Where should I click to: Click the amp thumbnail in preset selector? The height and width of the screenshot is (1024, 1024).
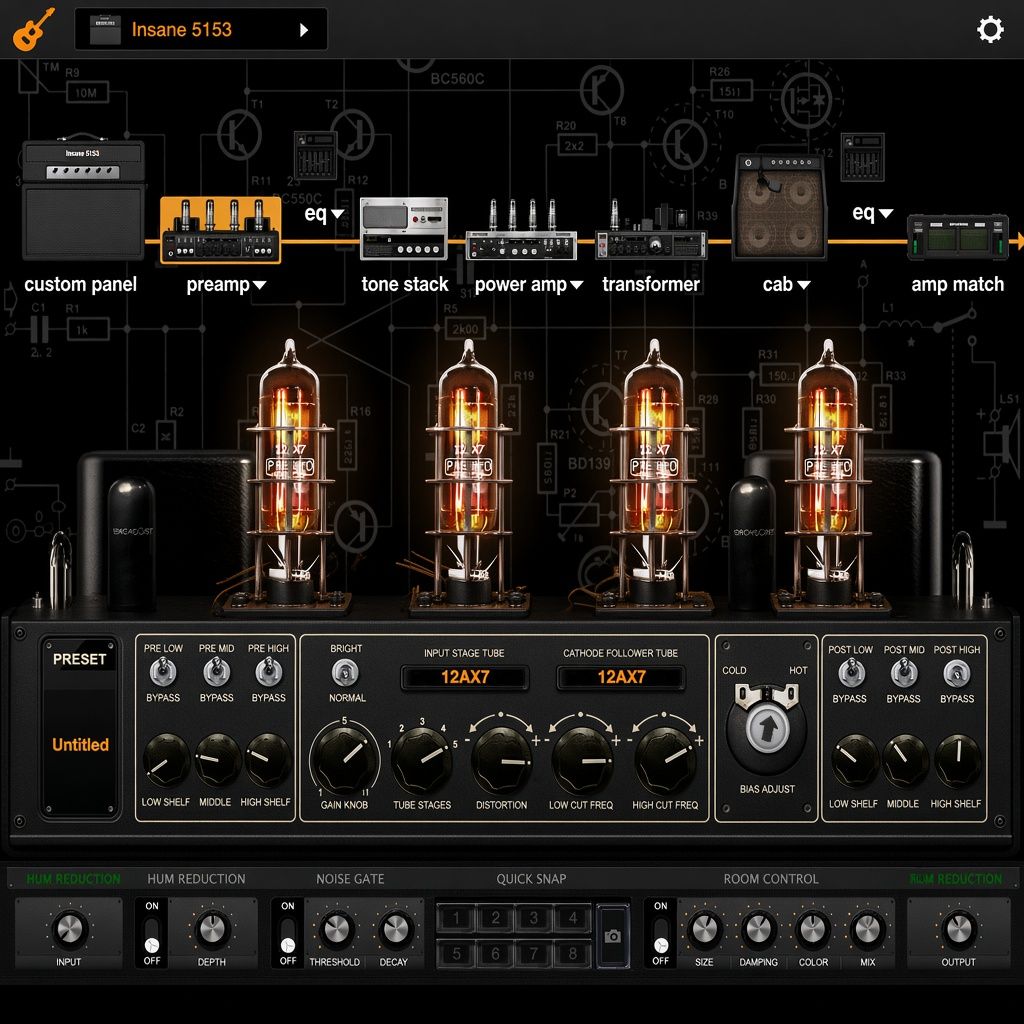point(105,29)
